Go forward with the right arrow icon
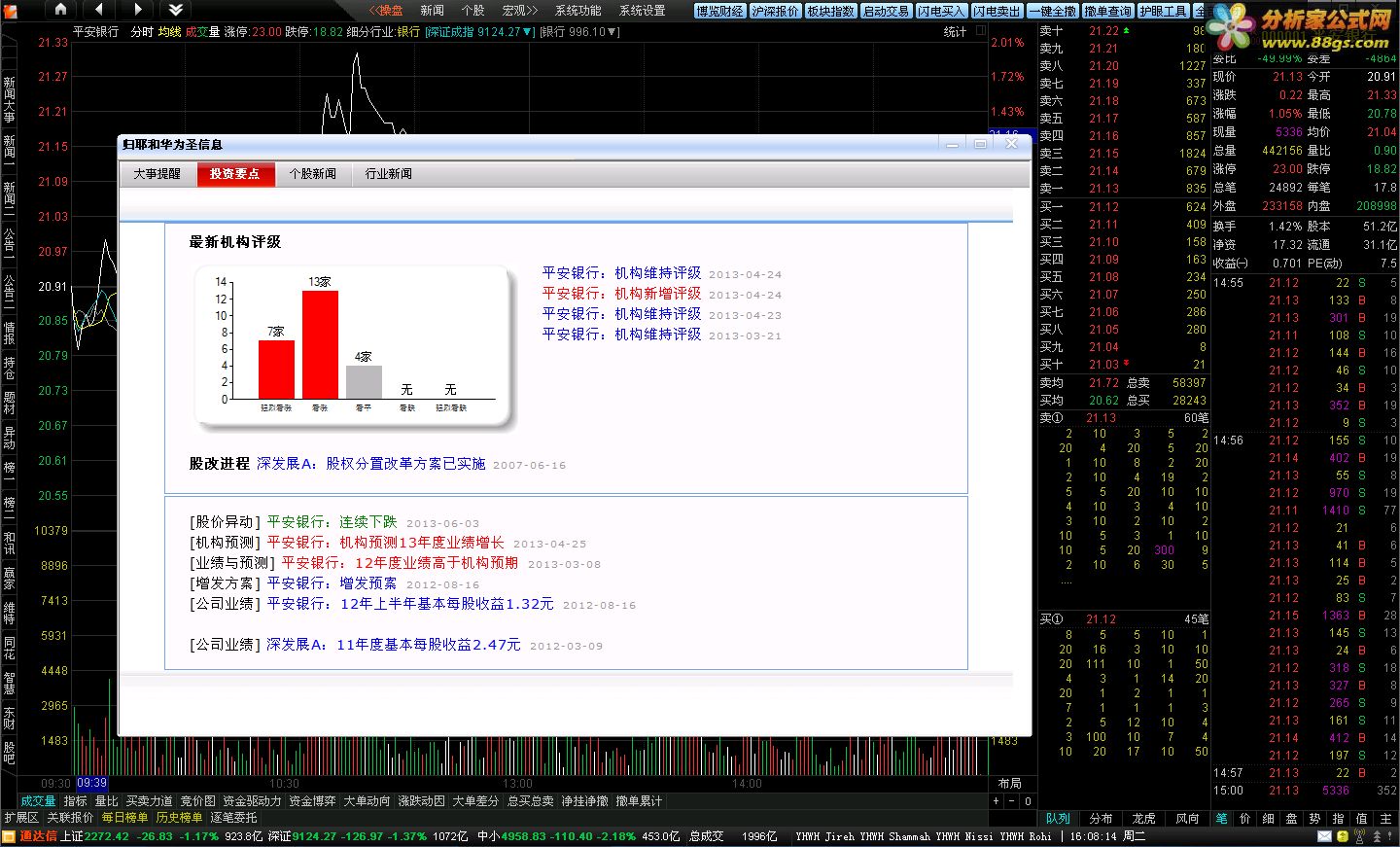 coord(137,10)
